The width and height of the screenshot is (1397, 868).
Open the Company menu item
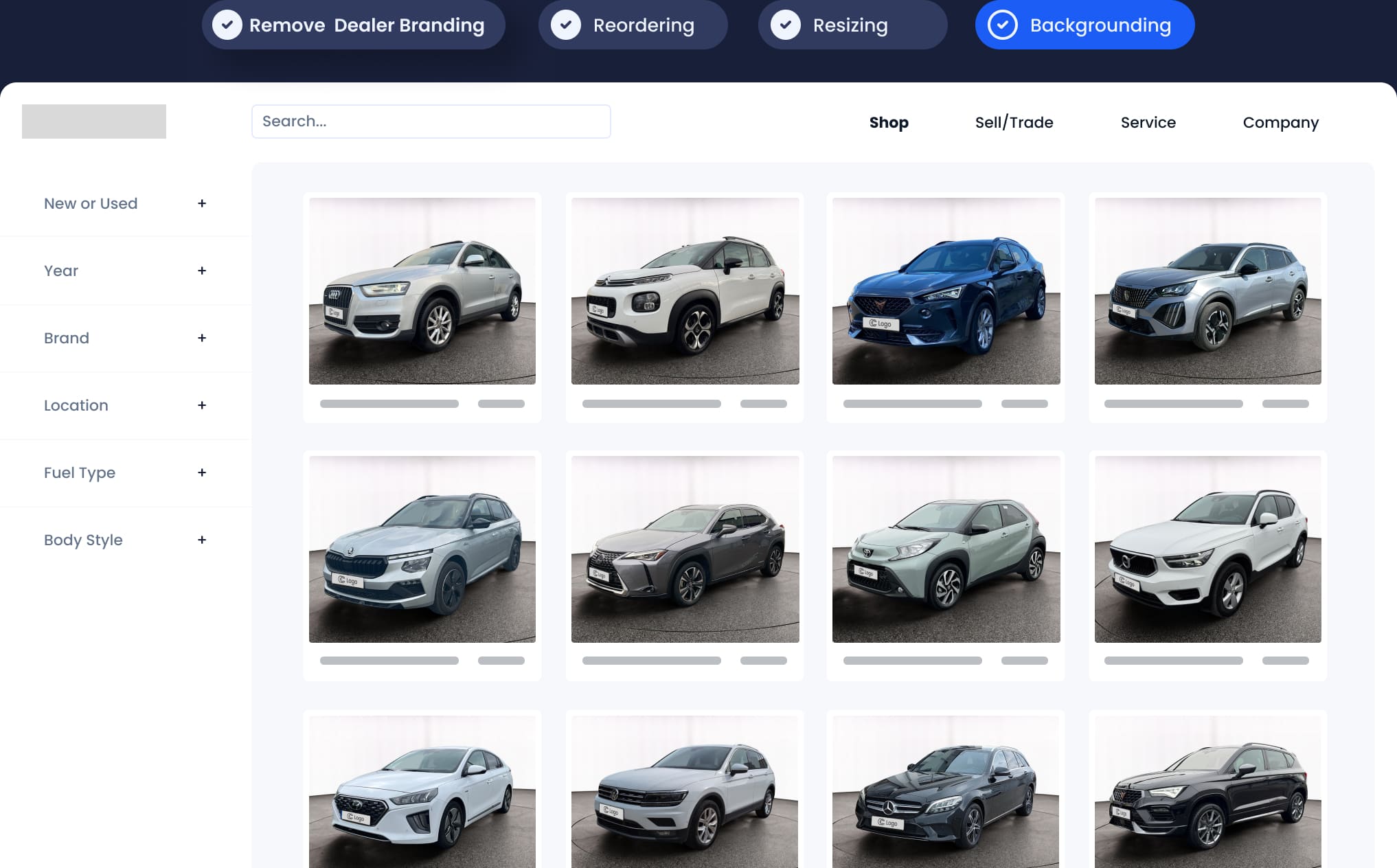[1280, 122]
